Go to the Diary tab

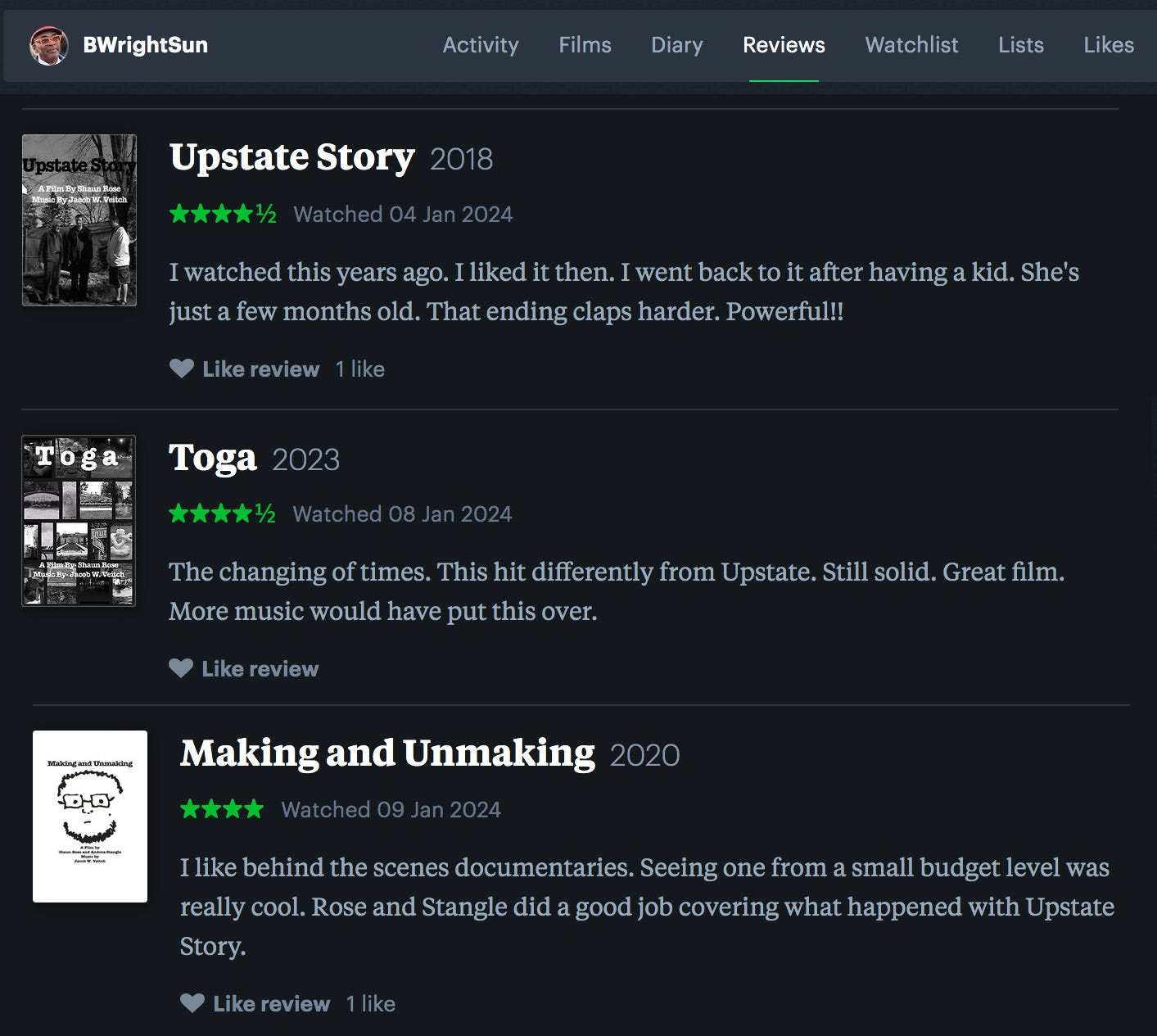(676, 45)
